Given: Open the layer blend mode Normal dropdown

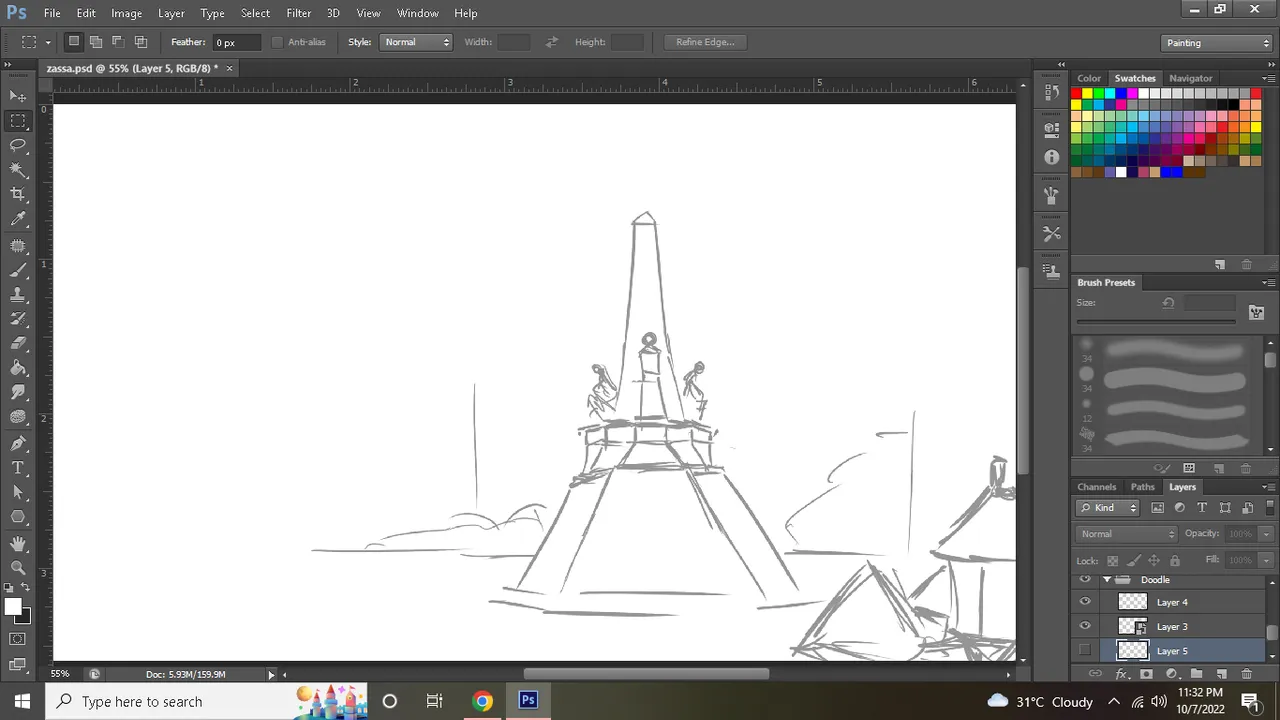Looking at the screenshot, I should pyautogui.click(x=1128, y=534).
